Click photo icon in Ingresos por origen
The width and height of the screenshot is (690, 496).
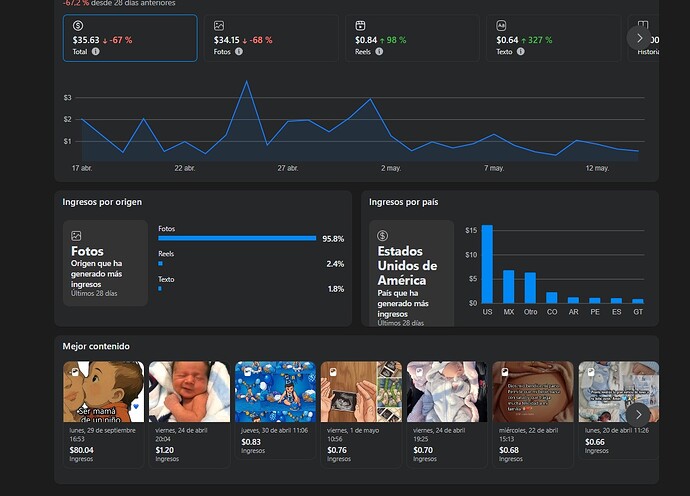[x=76, y=236]
